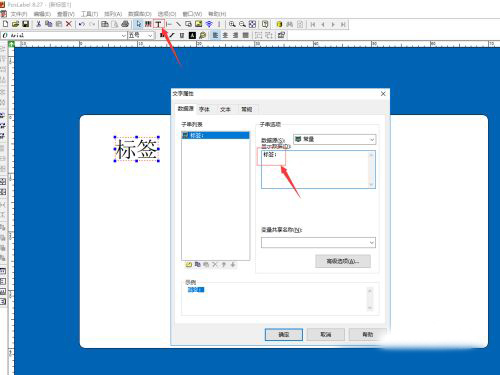Open the 文件 menu
This screenshot has width=500, height=375.
(19, 14)
